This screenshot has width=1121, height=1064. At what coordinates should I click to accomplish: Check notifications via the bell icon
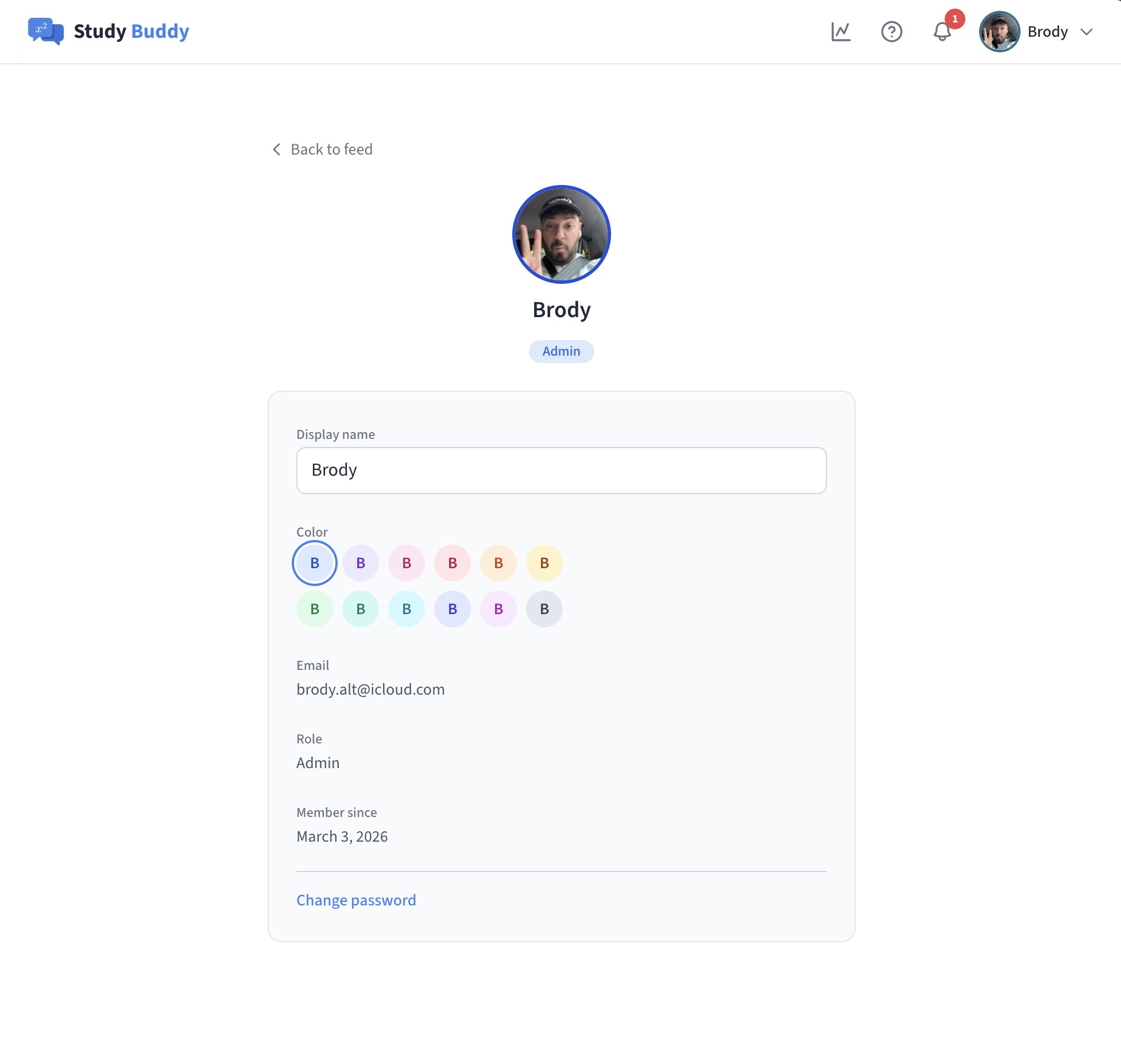point(942,33)
